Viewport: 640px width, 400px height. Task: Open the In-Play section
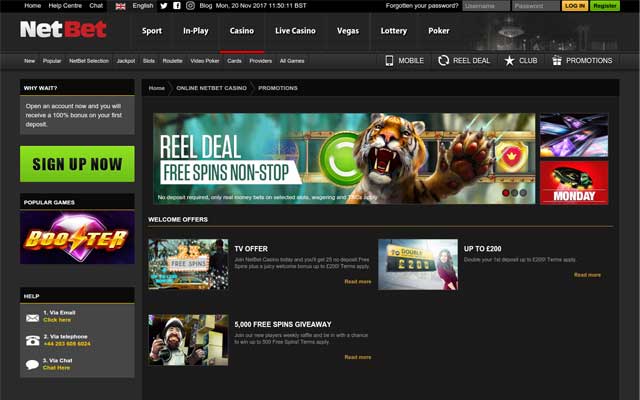196,31
